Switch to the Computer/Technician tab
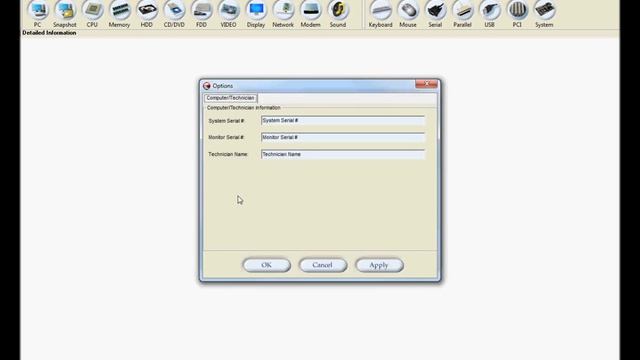Image resolution: width=640 pixels, height=360 pixels. 230,98
